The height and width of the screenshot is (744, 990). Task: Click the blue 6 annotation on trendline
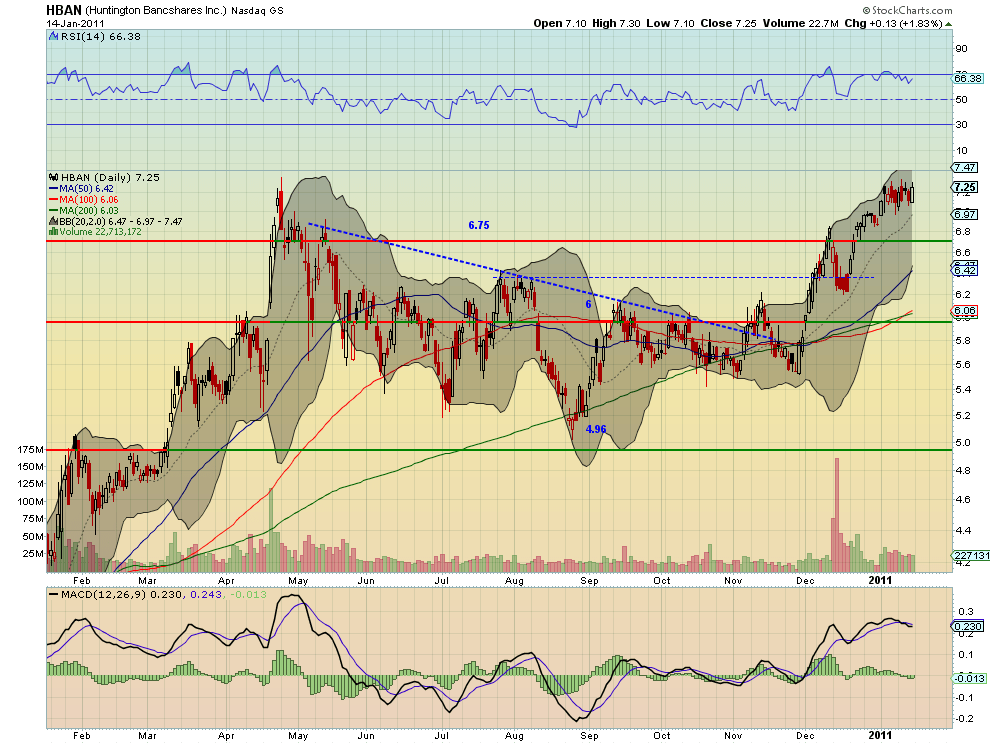[588, 304]
